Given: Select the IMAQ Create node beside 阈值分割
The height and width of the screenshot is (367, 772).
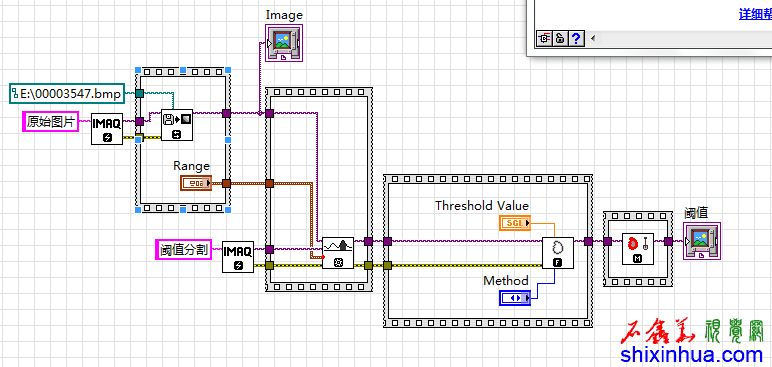Looking at the screenshot, I should pyautogui.click(x=238, y=256).
